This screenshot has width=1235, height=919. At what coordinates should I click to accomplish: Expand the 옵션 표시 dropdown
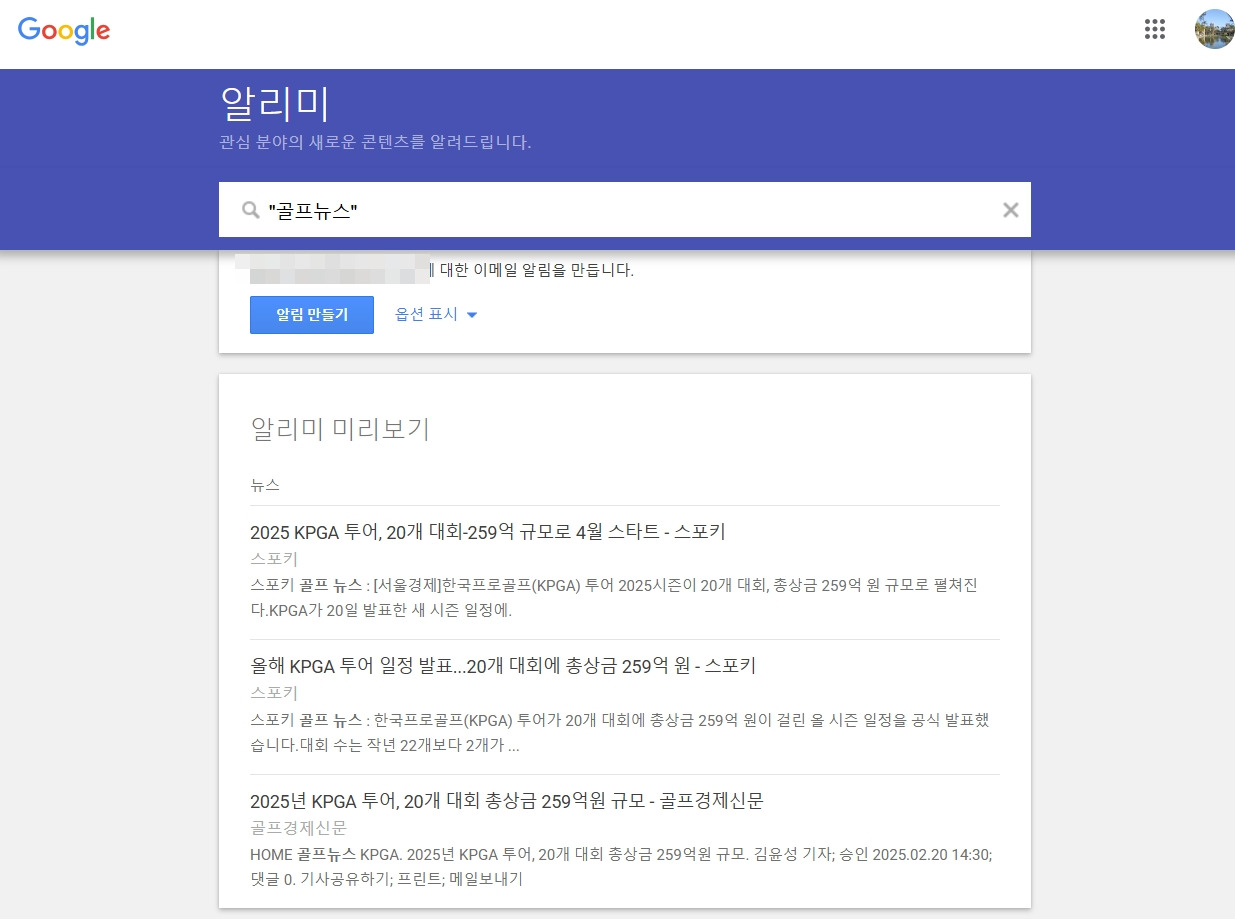pyautogui.click(x=436, y=314)
